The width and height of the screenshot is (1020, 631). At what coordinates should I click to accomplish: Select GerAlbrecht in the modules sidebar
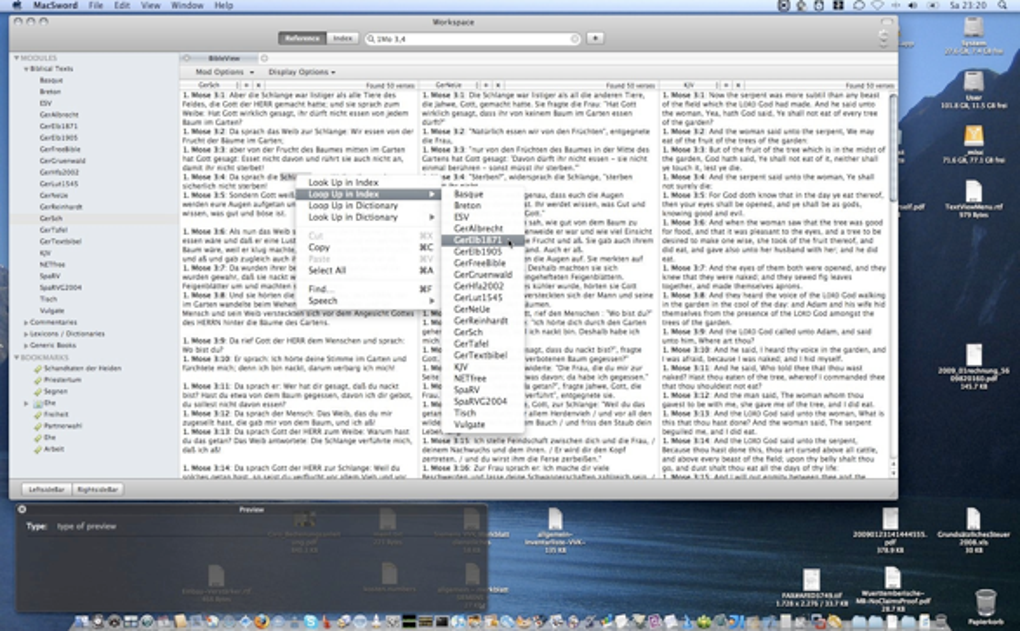tap(59, 114)
